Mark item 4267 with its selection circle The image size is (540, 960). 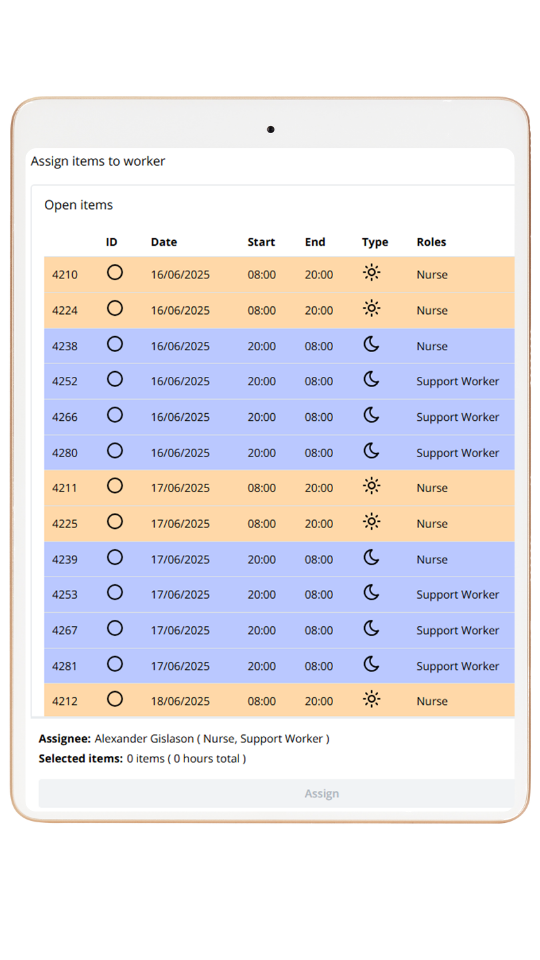coord(114,628)
